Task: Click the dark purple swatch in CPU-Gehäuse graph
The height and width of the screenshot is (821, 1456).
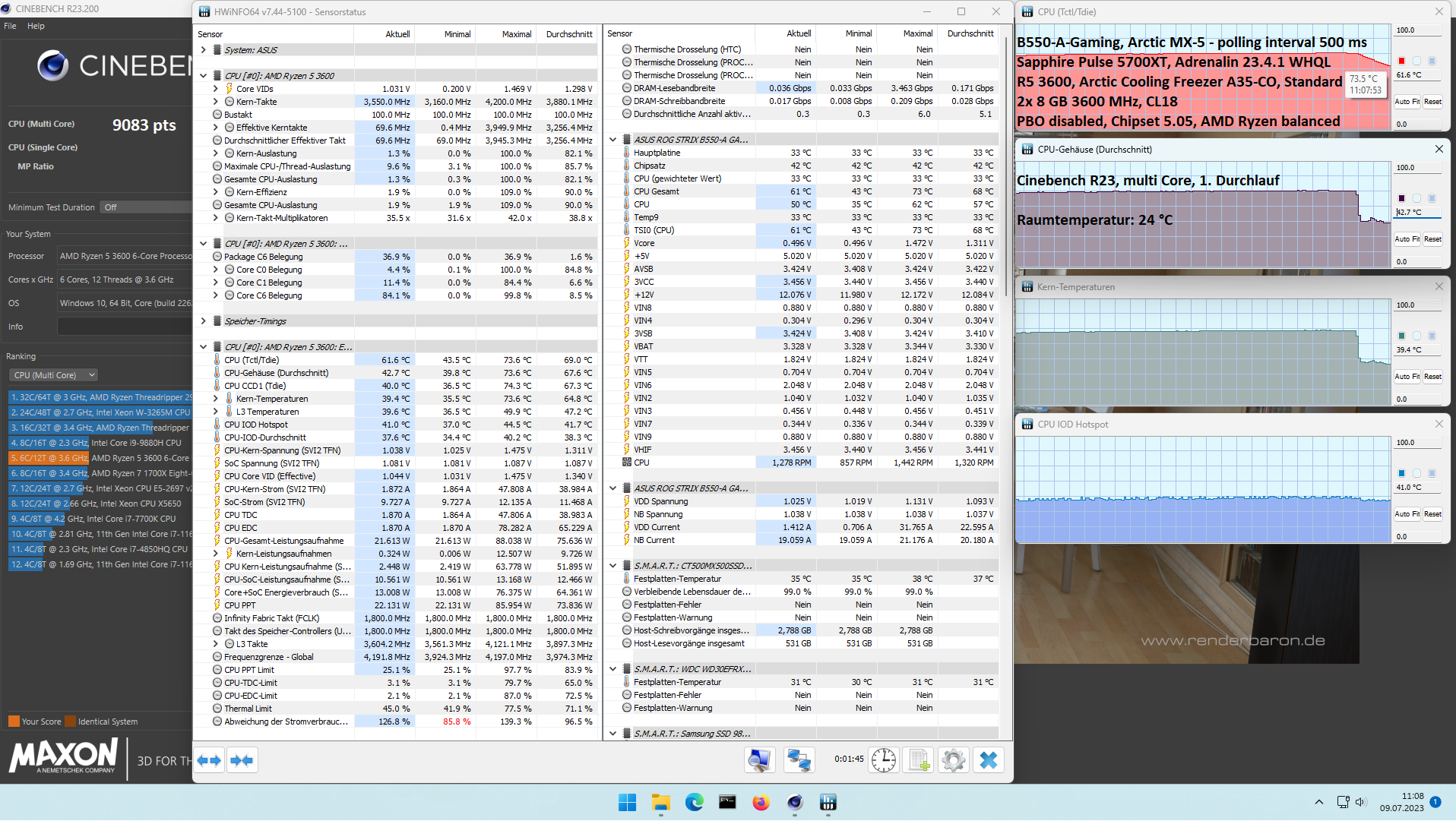Action: coord(1401,198)
